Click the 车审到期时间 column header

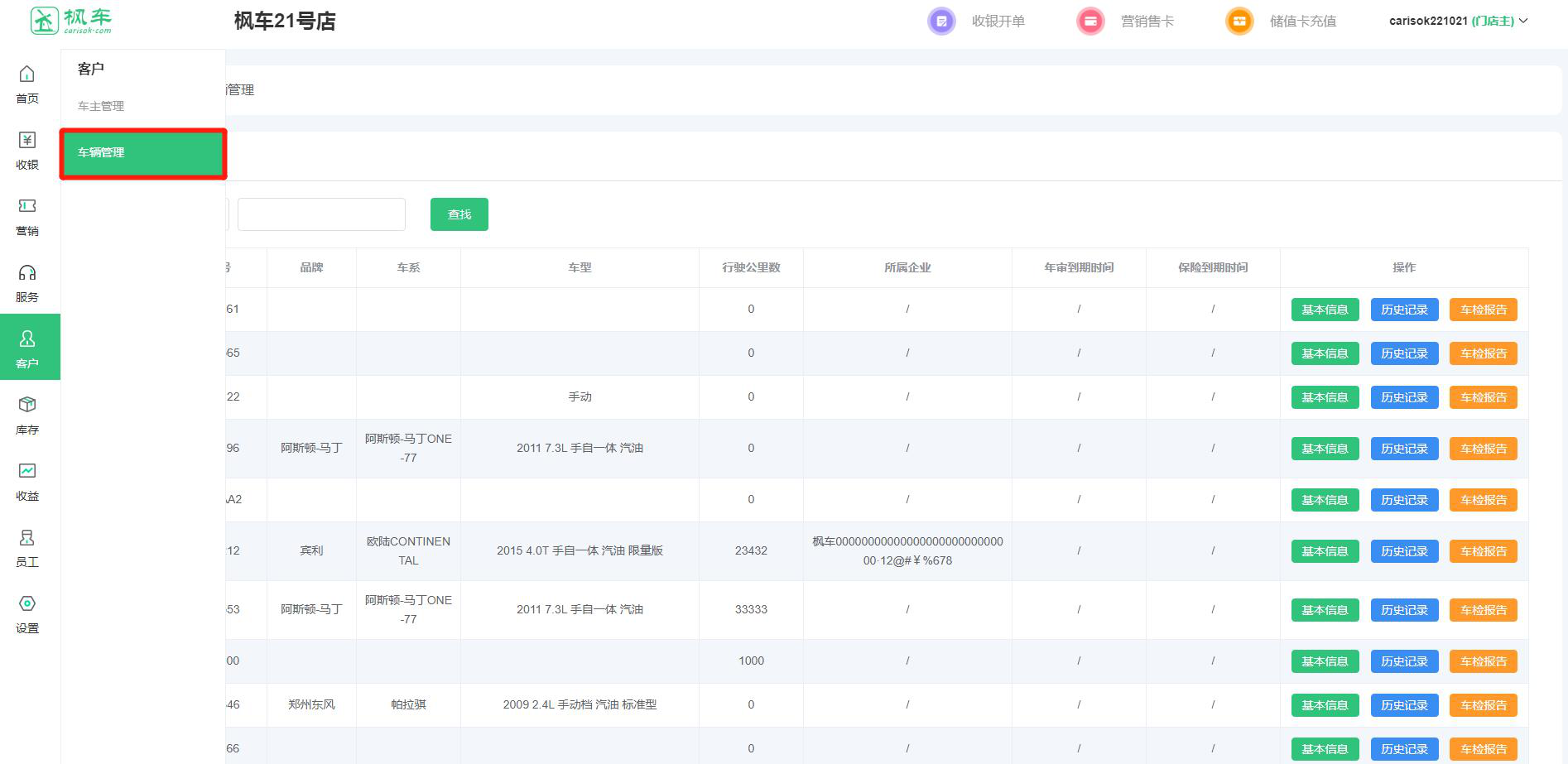[1079, 267]
